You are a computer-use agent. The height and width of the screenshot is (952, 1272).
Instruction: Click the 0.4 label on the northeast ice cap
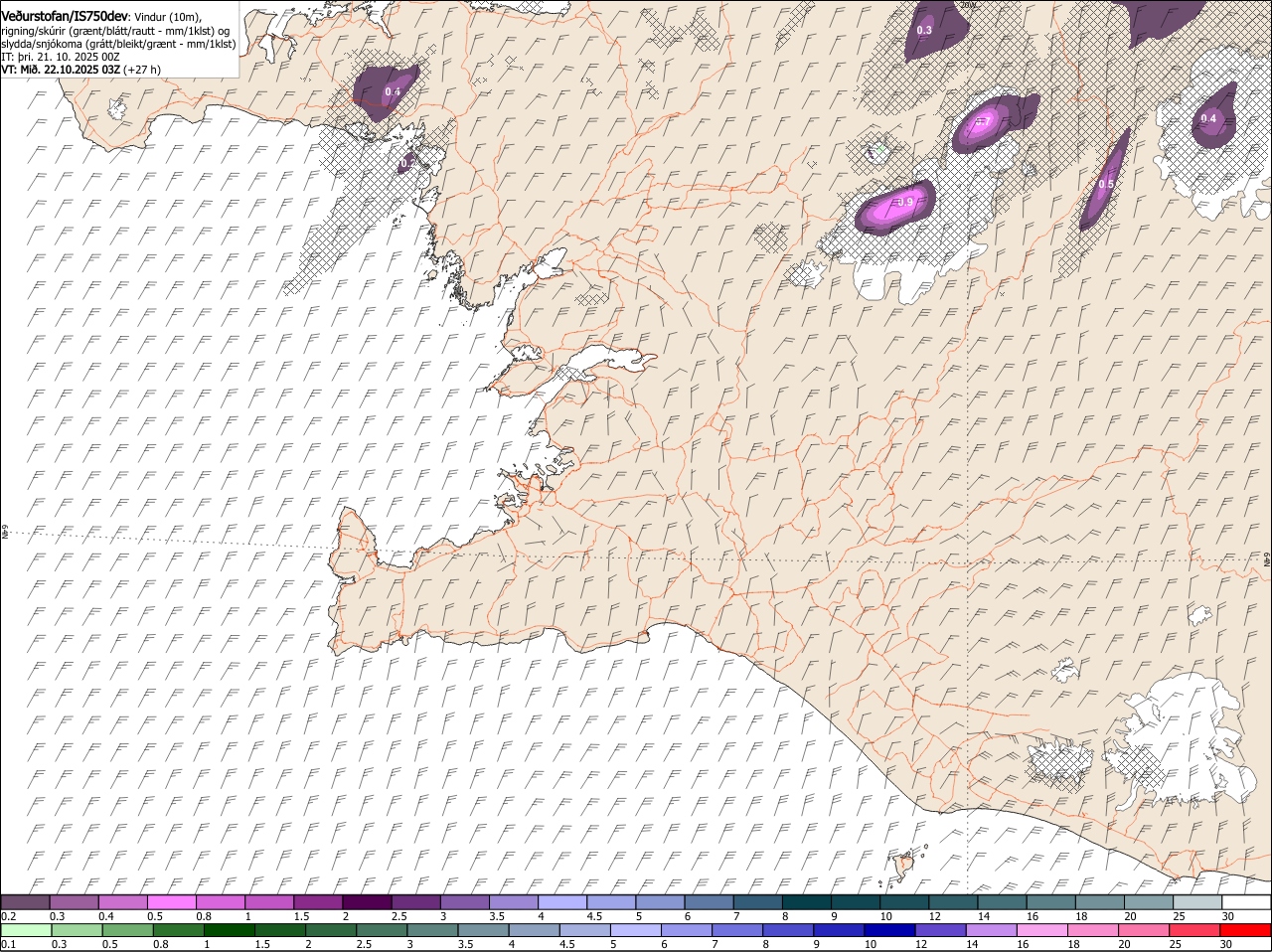click(x=1208, y=119)
